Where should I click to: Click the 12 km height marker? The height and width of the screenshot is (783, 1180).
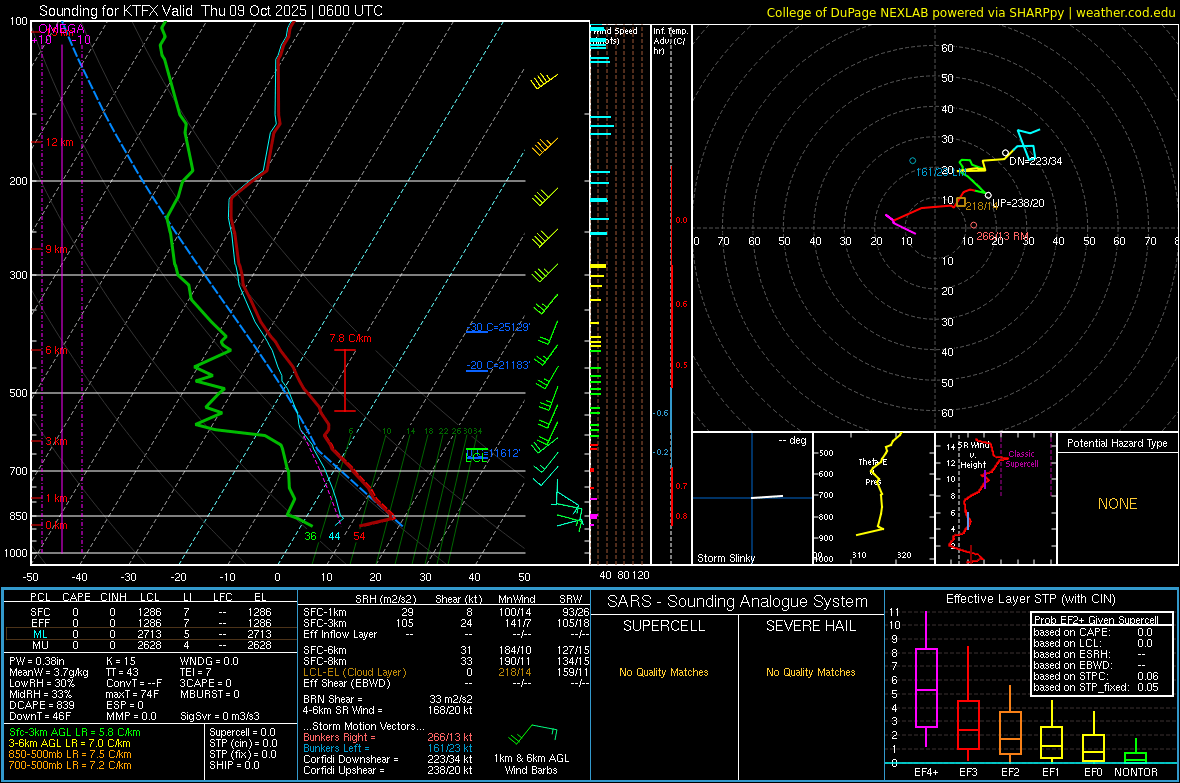[59, 142]
